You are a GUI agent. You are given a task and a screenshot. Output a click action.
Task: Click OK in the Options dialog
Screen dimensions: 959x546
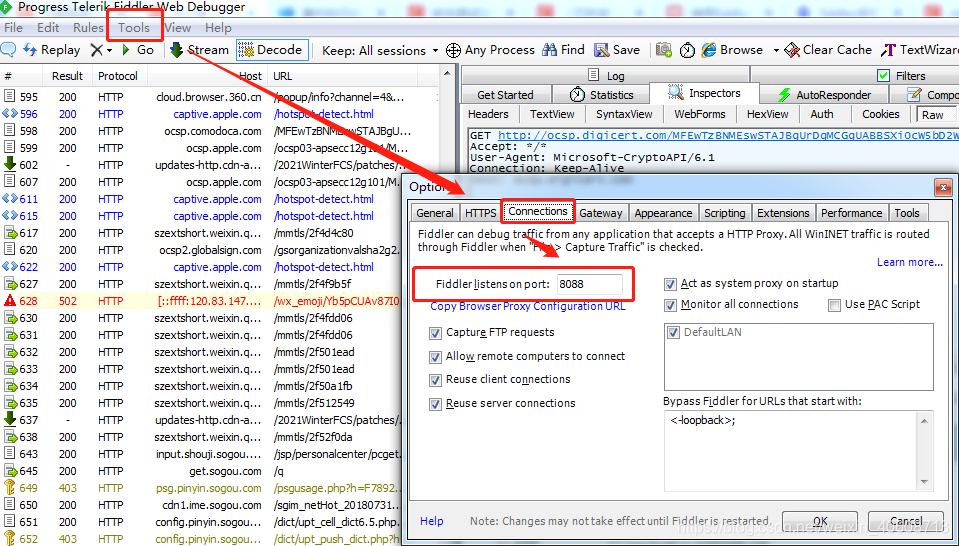[820, 522]
